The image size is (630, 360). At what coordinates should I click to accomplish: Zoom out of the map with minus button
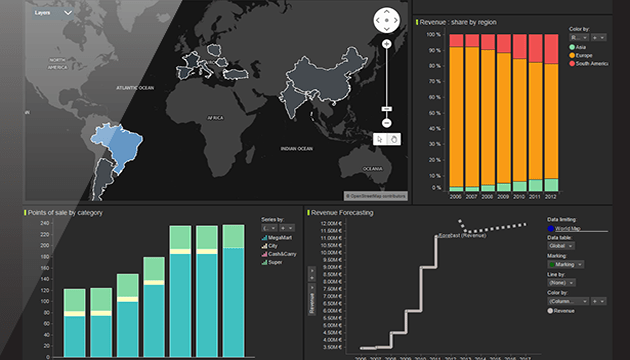tap(387, 123)
